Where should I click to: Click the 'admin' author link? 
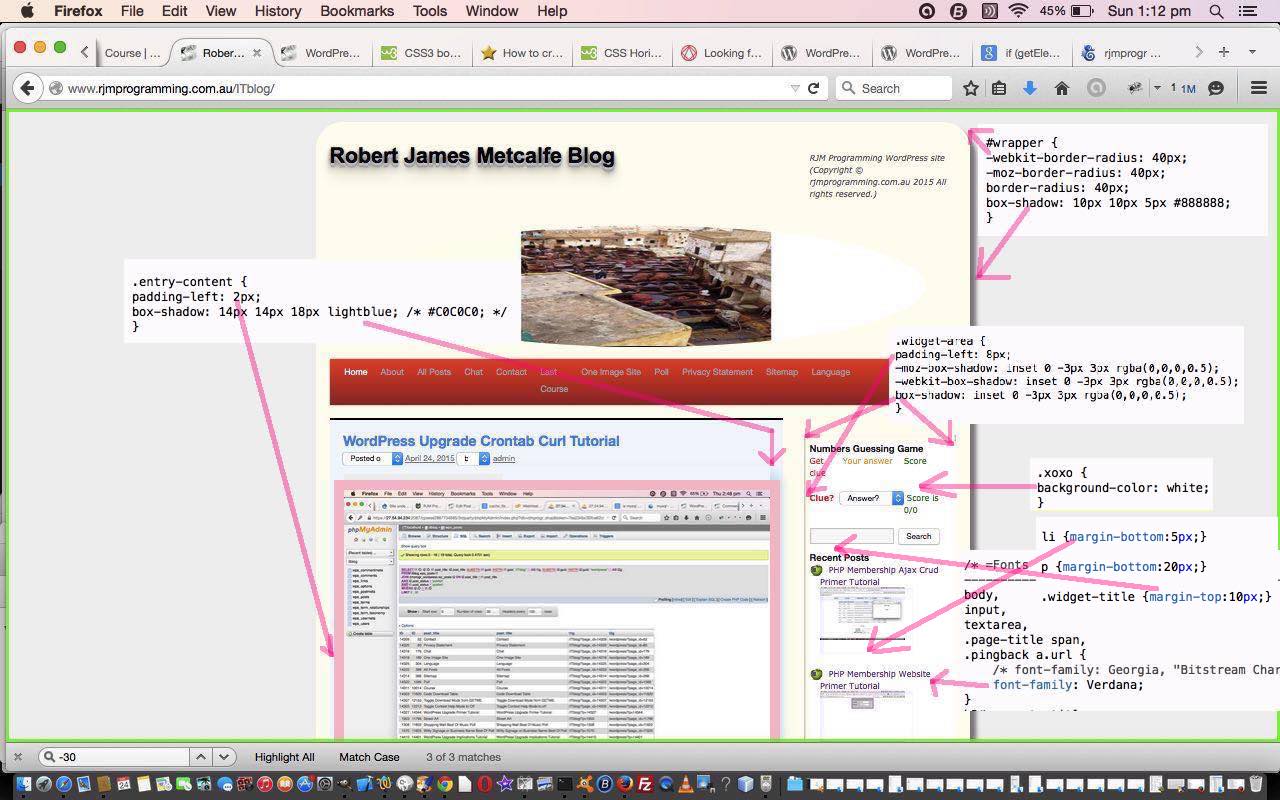(x=504, y=459)
